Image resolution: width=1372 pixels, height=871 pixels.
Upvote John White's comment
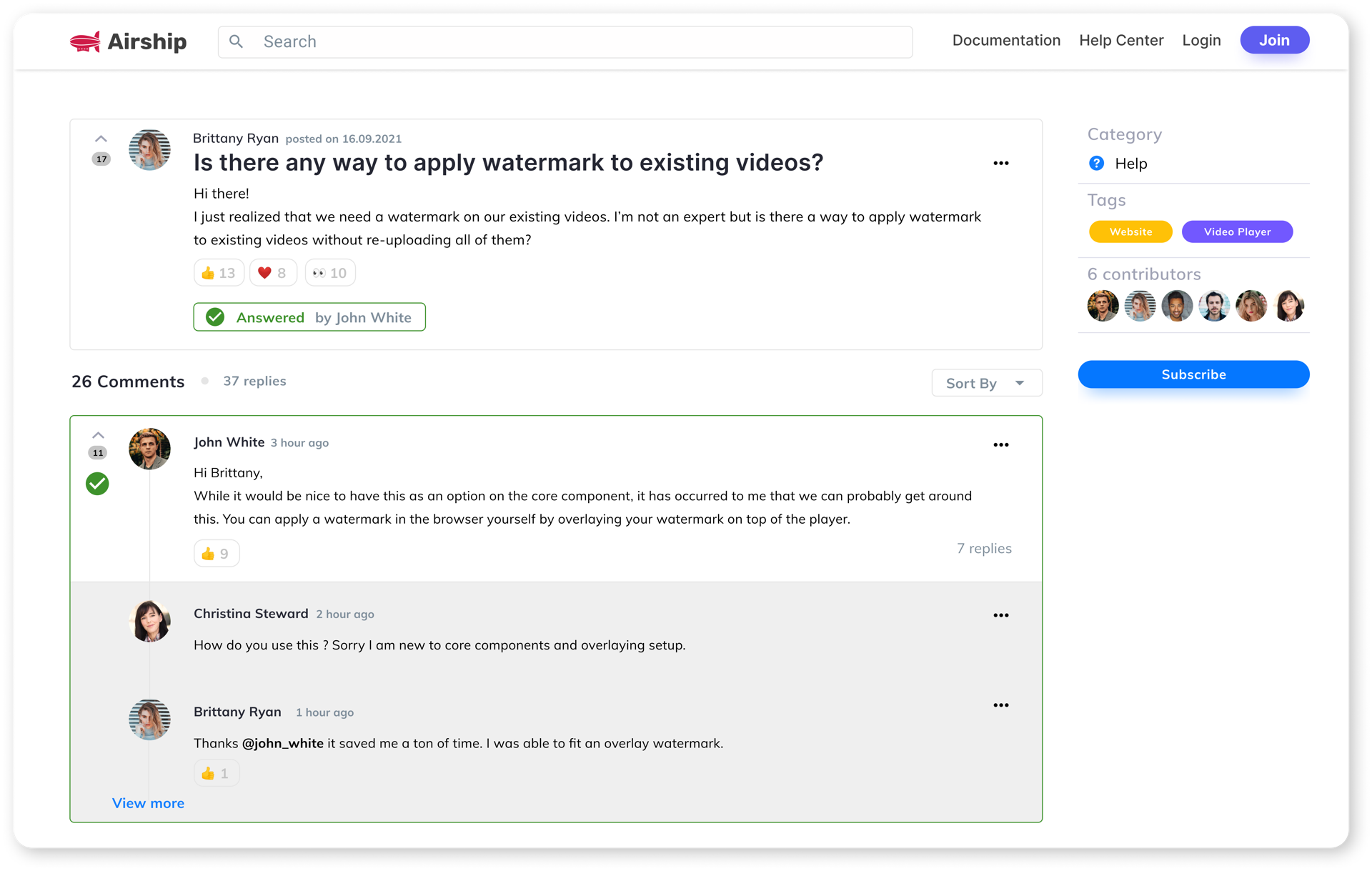[98, 435]
